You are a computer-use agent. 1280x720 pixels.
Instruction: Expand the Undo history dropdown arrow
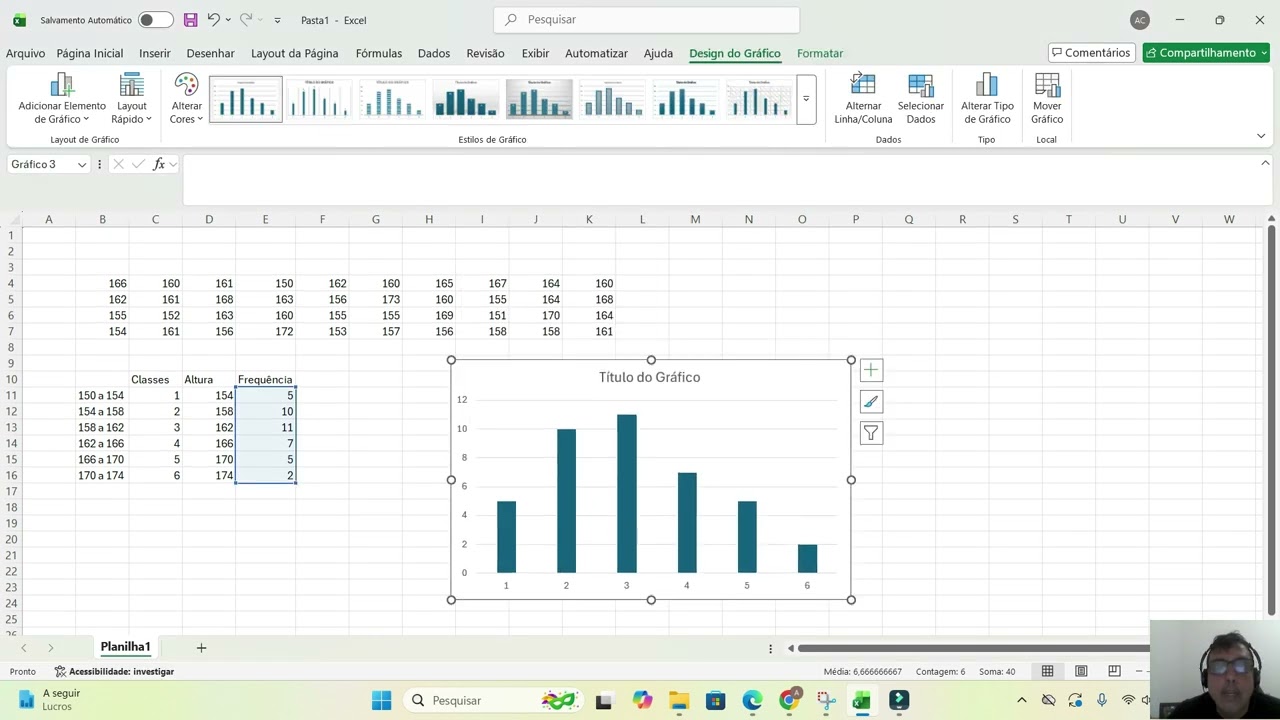[x=229, y=20]
